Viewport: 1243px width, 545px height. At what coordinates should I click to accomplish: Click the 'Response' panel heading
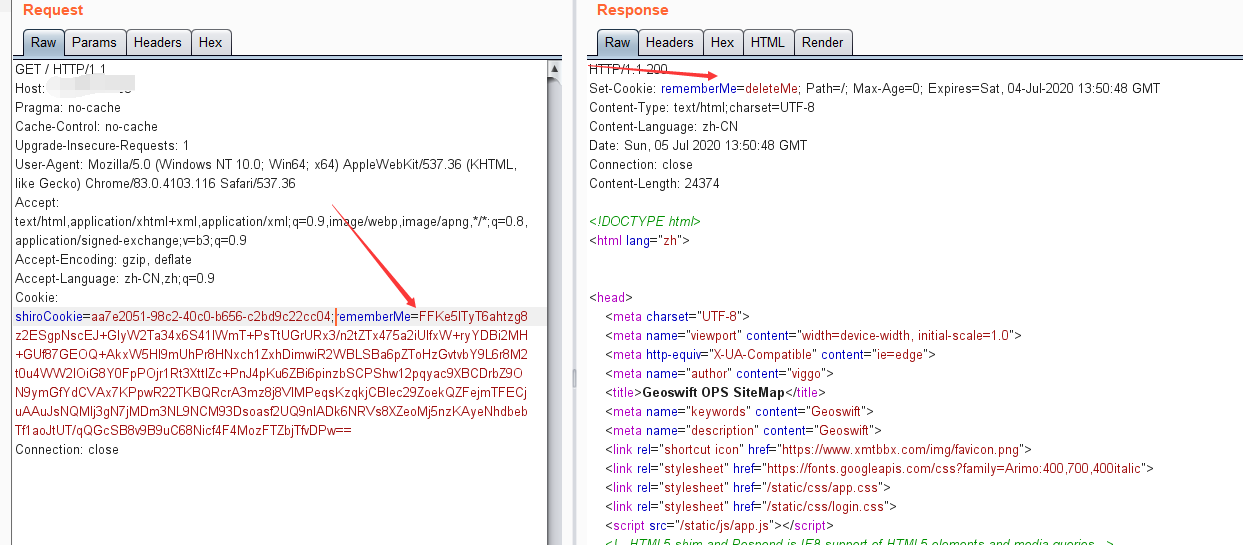(632, 10)
